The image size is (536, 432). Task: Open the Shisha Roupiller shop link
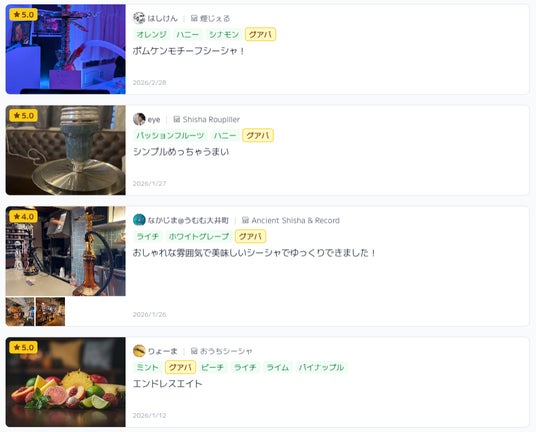pyautogui.click(x=211, y=119)
